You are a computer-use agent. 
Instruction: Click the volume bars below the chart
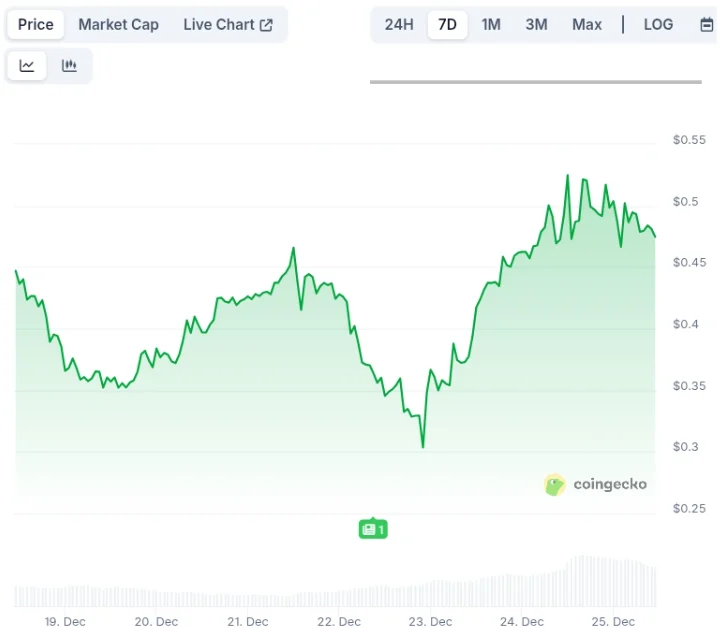[x=335, y=592]
